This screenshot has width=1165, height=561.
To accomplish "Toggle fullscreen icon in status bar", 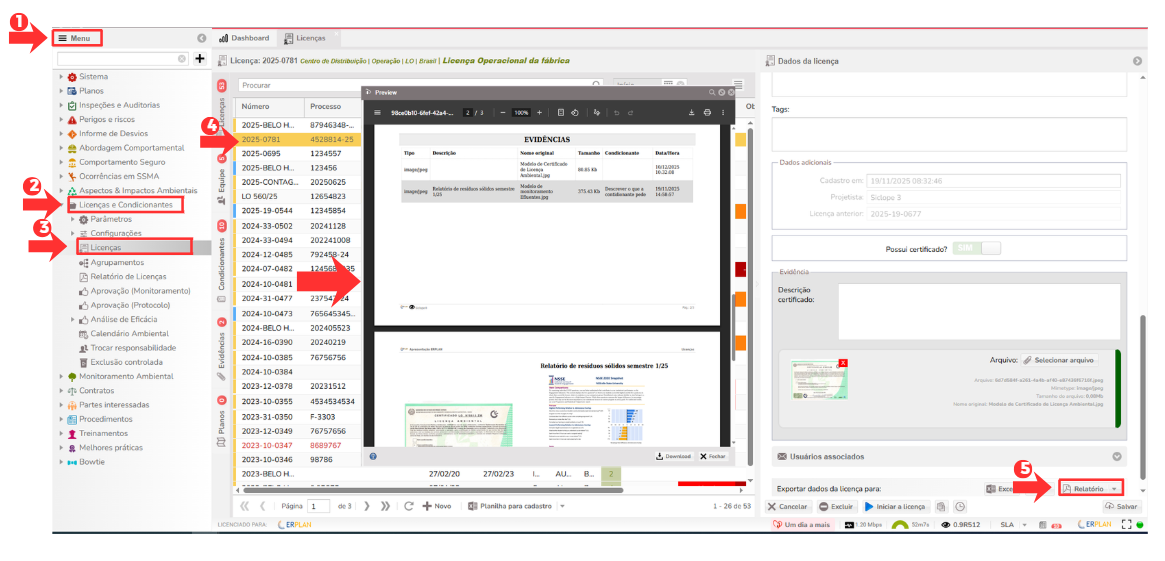I will (1127, 524).
